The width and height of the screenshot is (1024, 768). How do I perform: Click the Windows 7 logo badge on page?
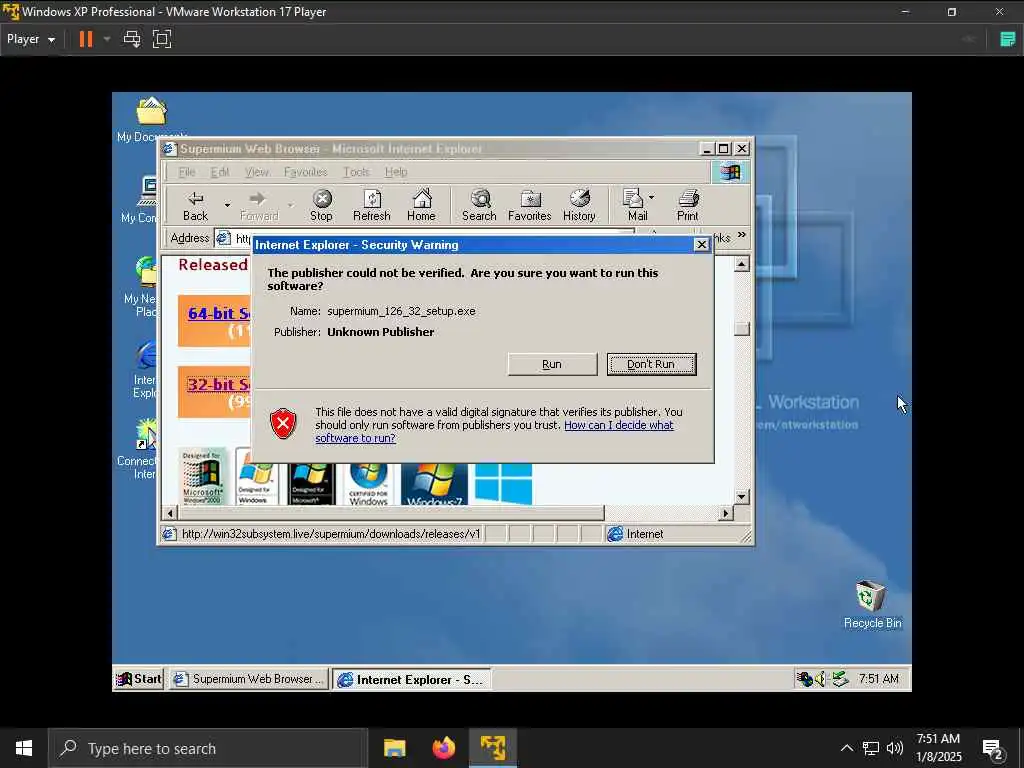434,485
